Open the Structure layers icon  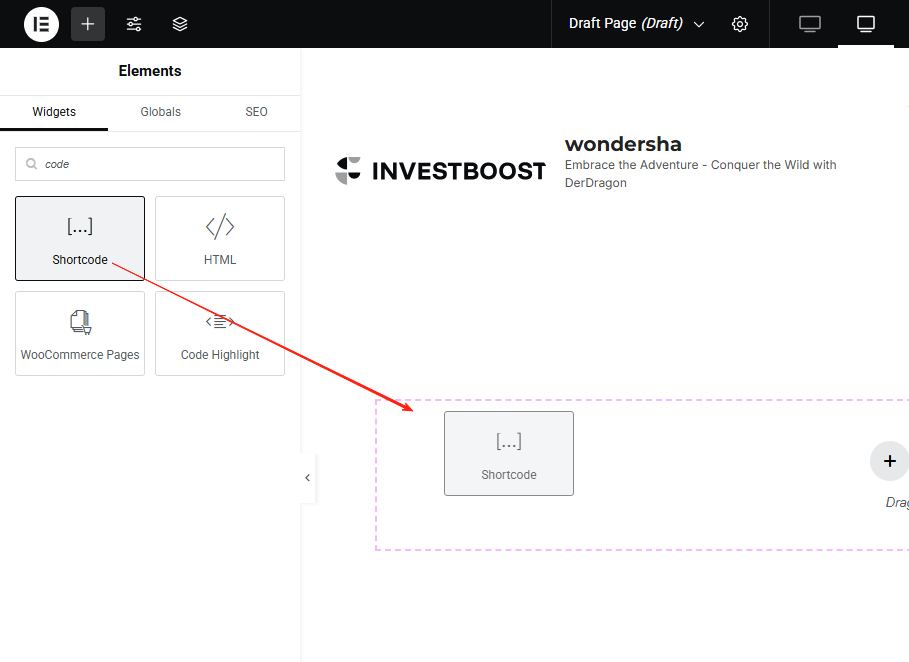click(180, 24)
